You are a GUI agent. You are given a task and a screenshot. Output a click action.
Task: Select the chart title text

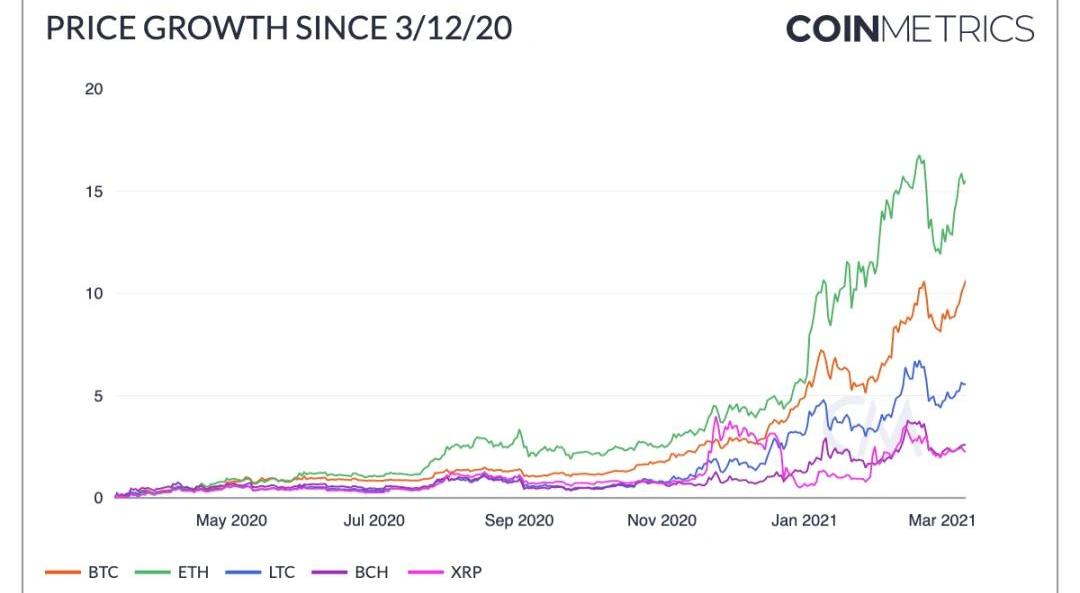279,28
